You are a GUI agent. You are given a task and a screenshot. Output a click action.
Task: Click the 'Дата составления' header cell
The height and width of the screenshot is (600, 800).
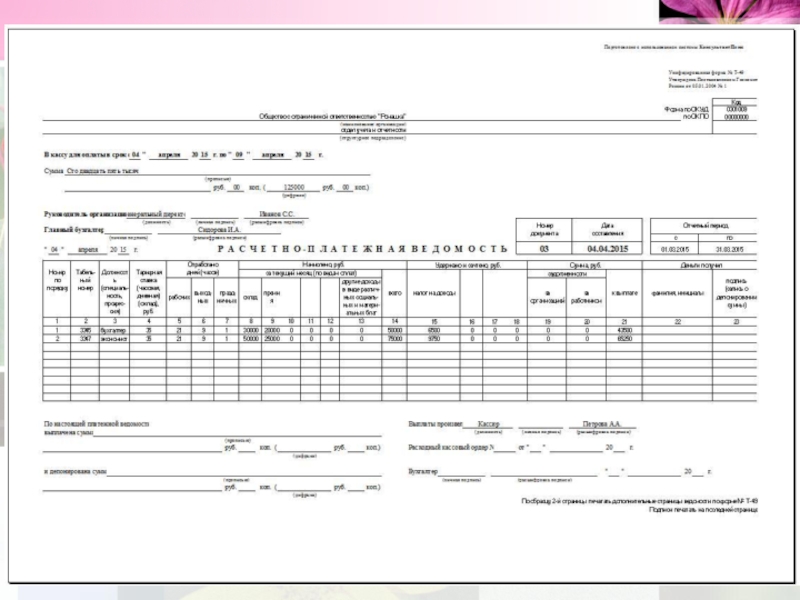[x=605, y=229]
